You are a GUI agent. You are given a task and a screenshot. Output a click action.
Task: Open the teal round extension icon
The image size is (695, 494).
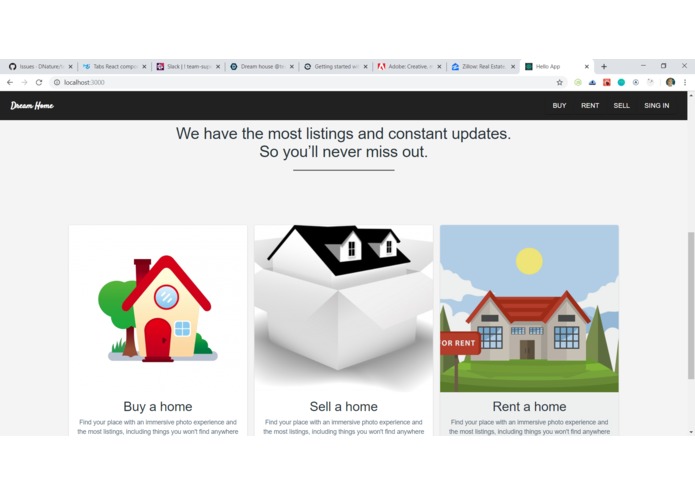621,82
